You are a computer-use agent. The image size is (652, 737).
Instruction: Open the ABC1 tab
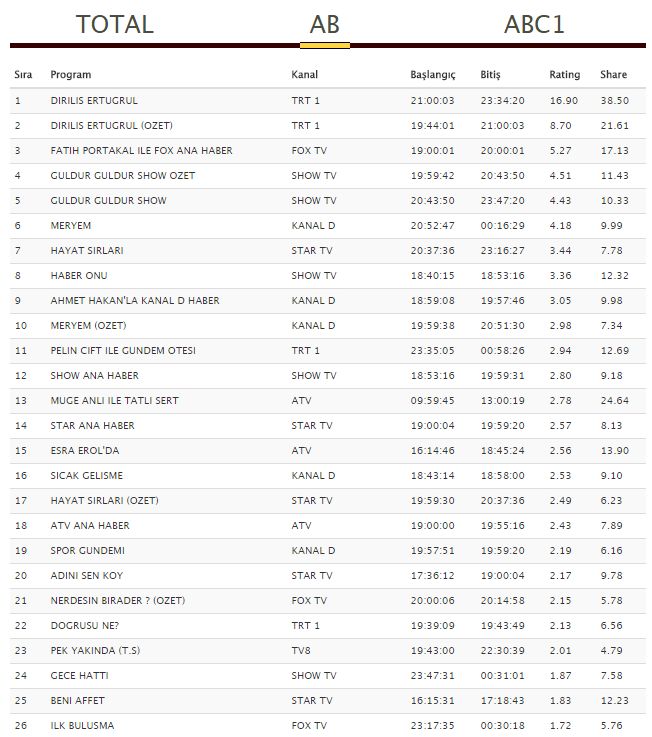[x=534, y=24]
